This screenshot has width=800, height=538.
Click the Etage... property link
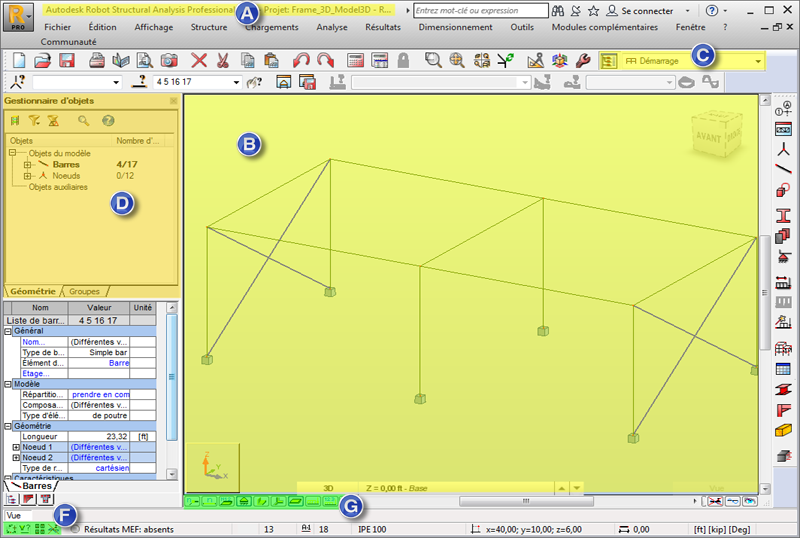[35, 374]
